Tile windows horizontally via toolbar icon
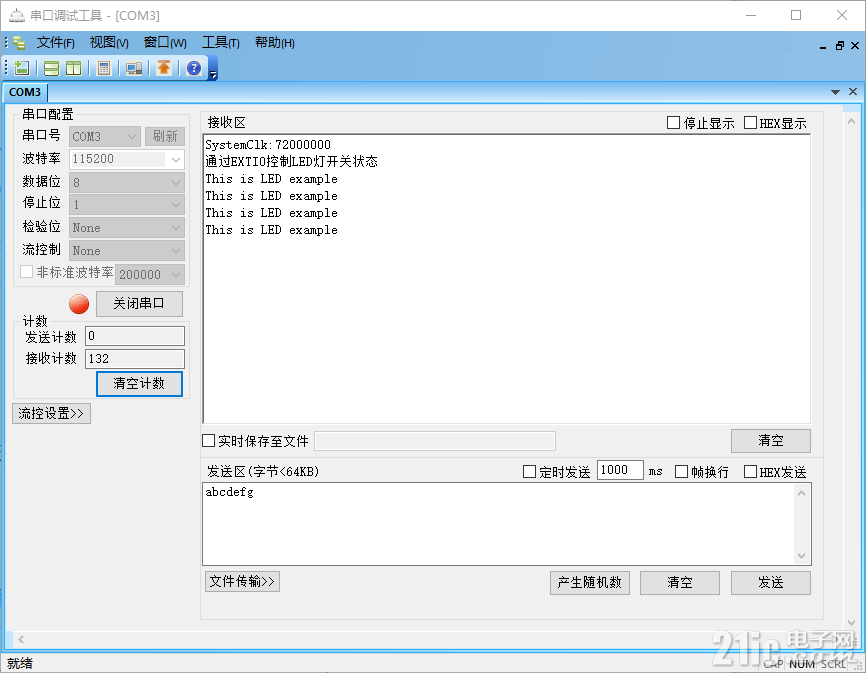Image resolution: width=866 pixels, height=673 pixels. [x=51, y=68]
